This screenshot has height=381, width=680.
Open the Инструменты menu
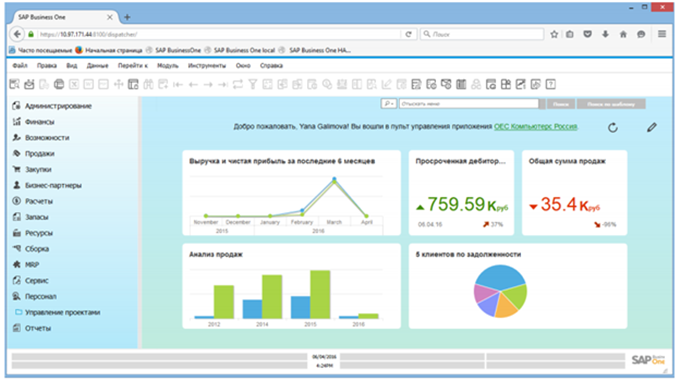tap(207, 65)
